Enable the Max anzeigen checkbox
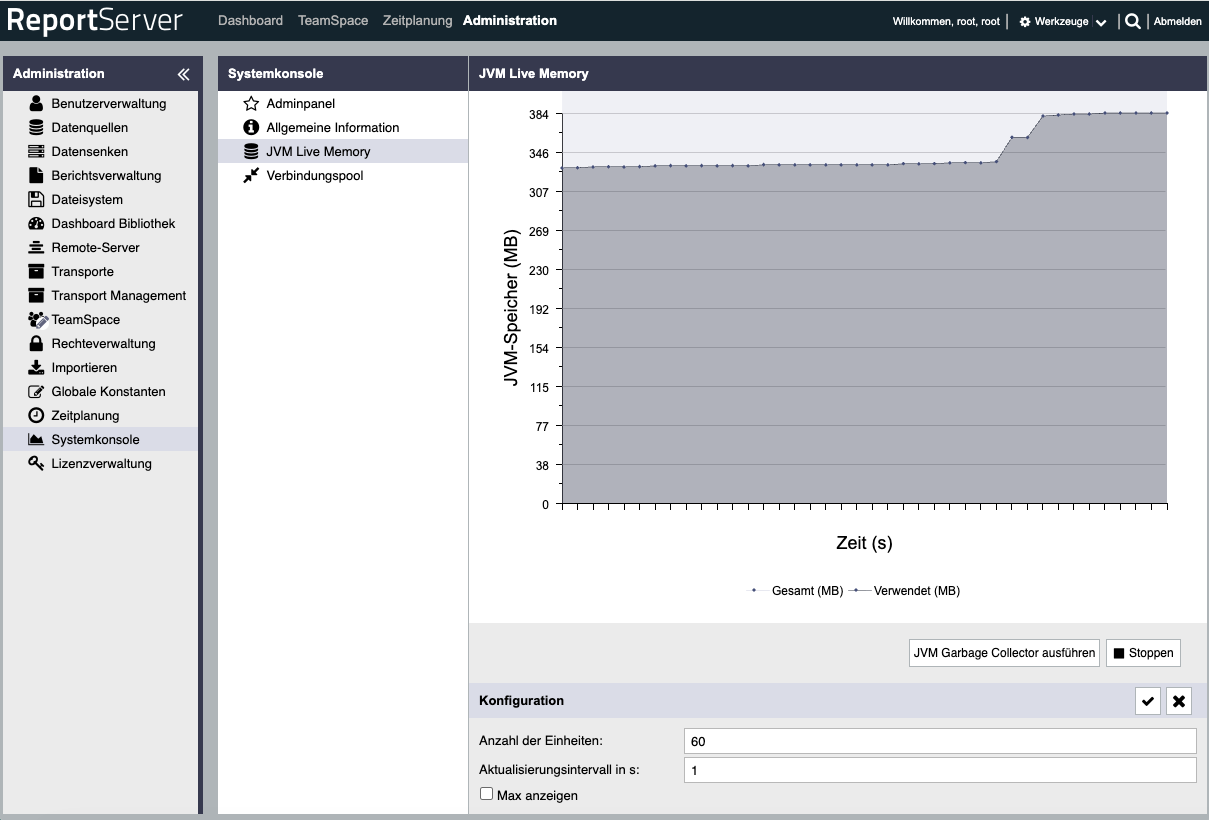1209x820 pixels. pyautogui.click(x=487, y=794)
